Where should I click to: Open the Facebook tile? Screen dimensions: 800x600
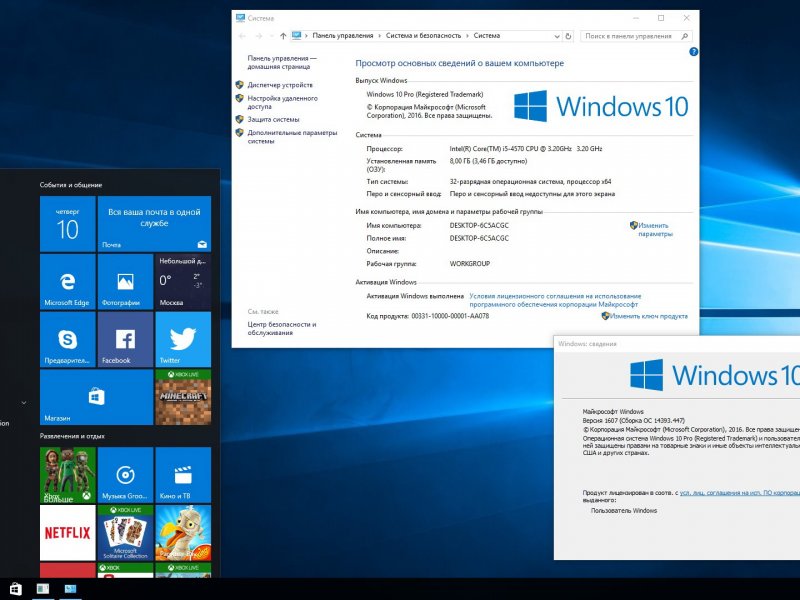pyautogui.click(x=126, y=339)
